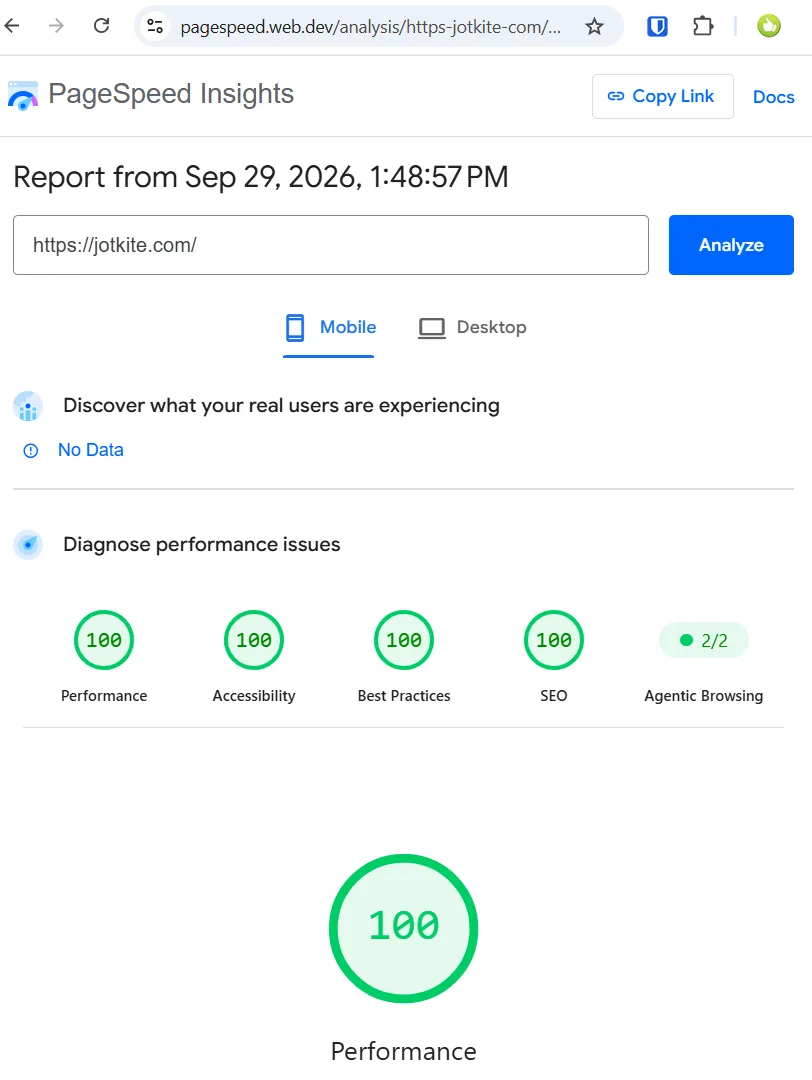Click the PageSpeed Insights title text

[171, 94]
